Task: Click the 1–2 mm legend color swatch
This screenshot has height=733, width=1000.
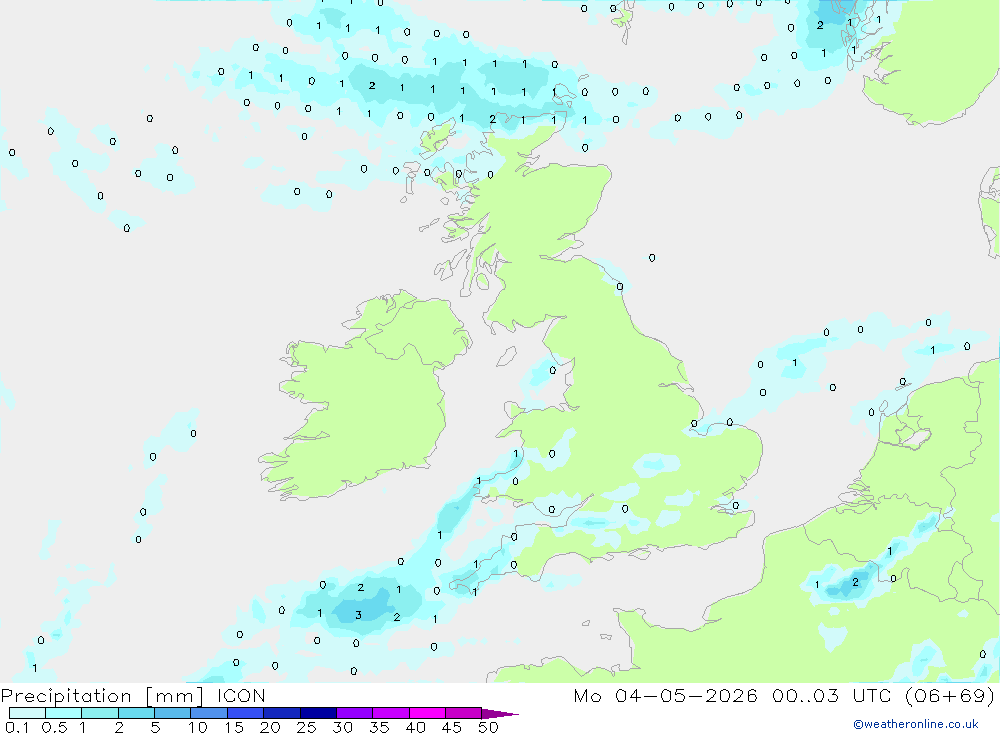Action: point(99,713)
